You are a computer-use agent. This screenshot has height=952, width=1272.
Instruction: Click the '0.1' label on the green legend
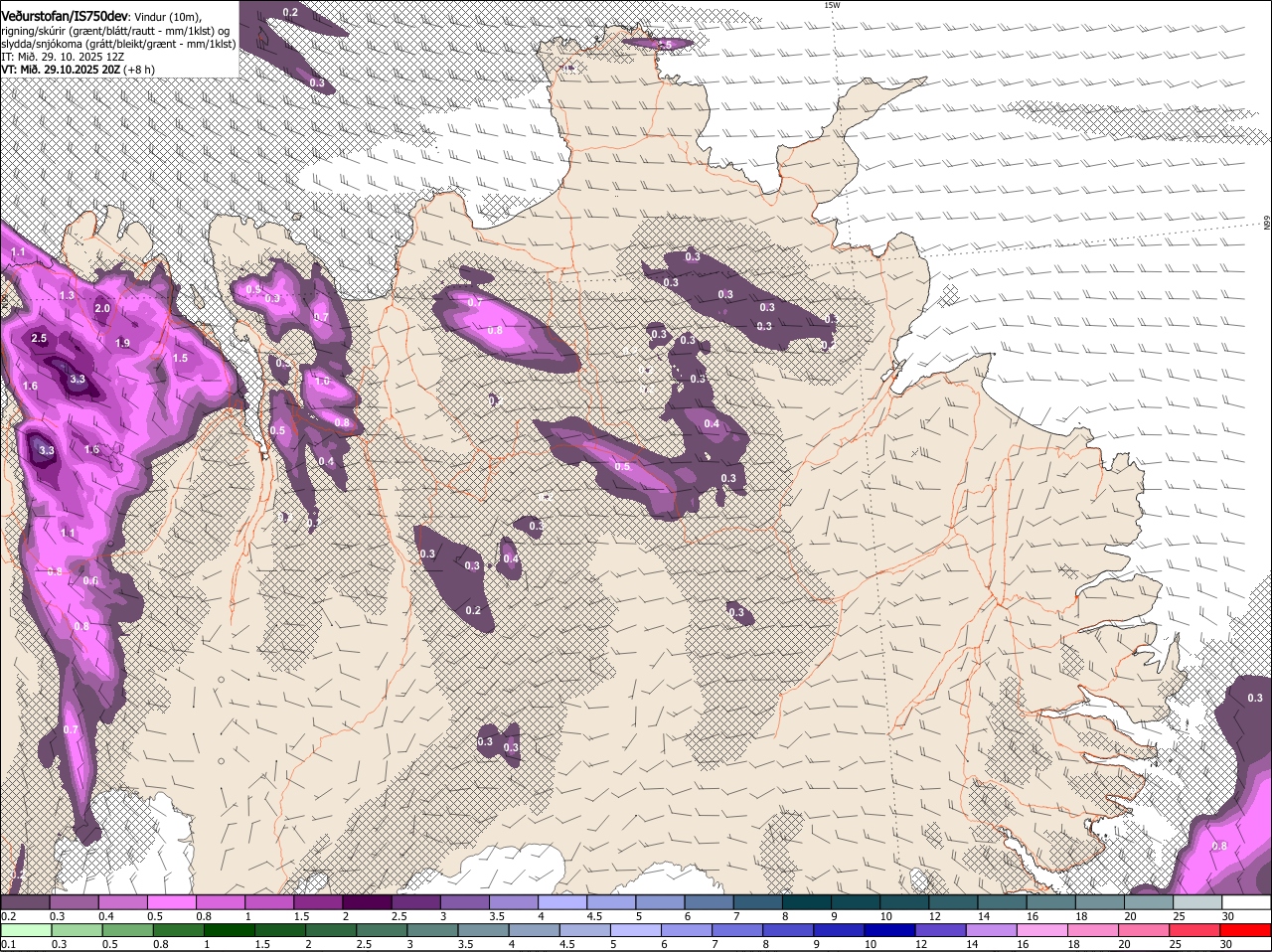point(8,944)
